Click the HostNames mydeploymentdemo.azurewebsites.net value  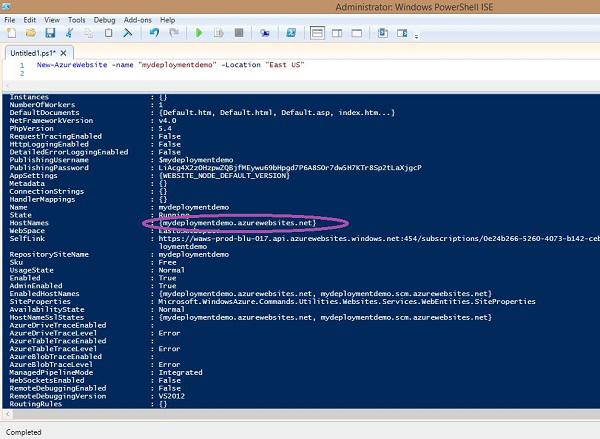coord(238,223)
